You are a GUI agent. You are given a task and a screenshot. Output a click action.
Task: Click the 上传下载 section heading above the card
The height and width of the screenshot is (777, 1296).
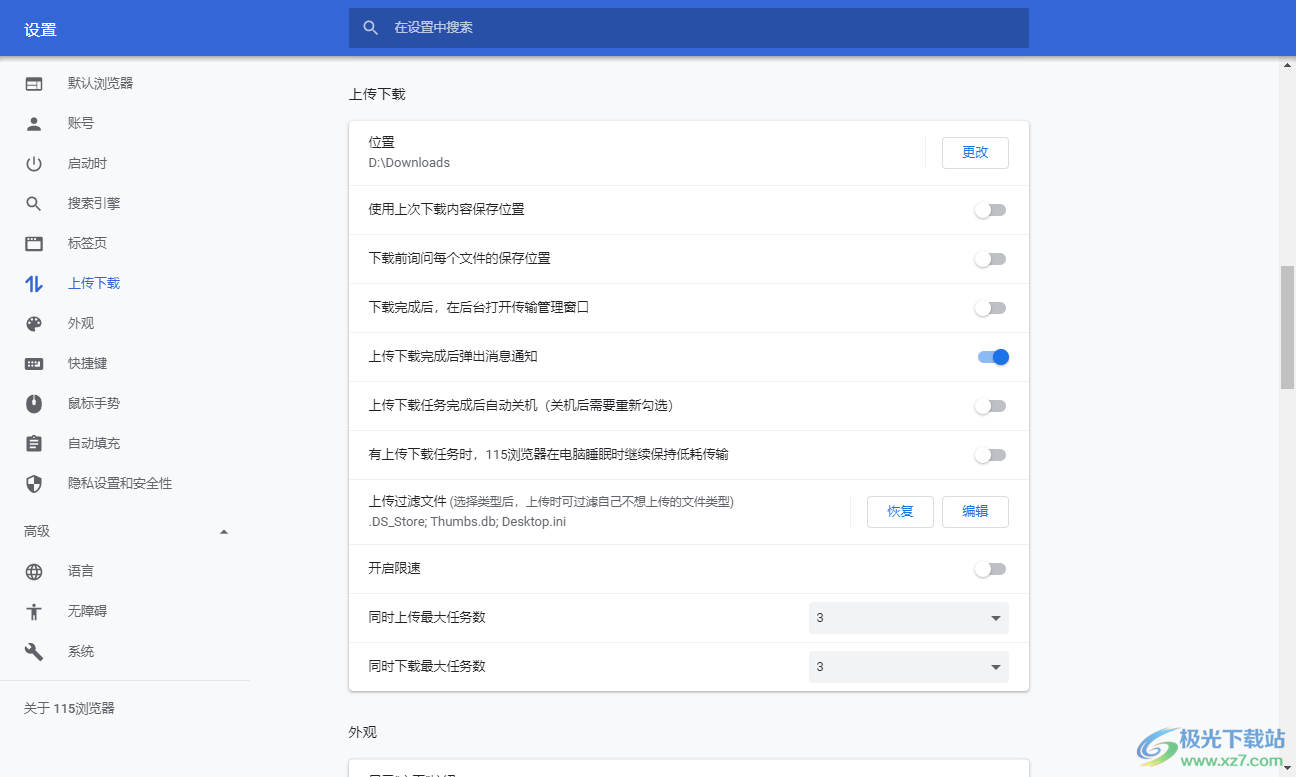click(377, 94)
